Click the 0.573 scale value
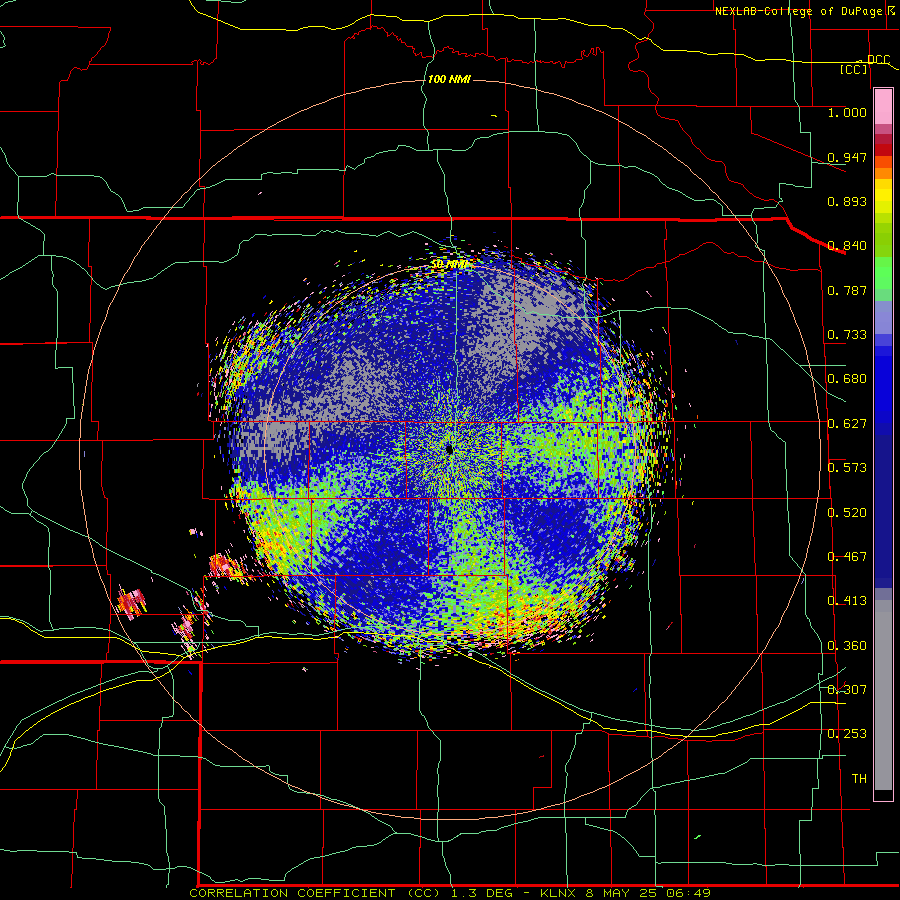 pyautogui.click(x=847, y=468)
